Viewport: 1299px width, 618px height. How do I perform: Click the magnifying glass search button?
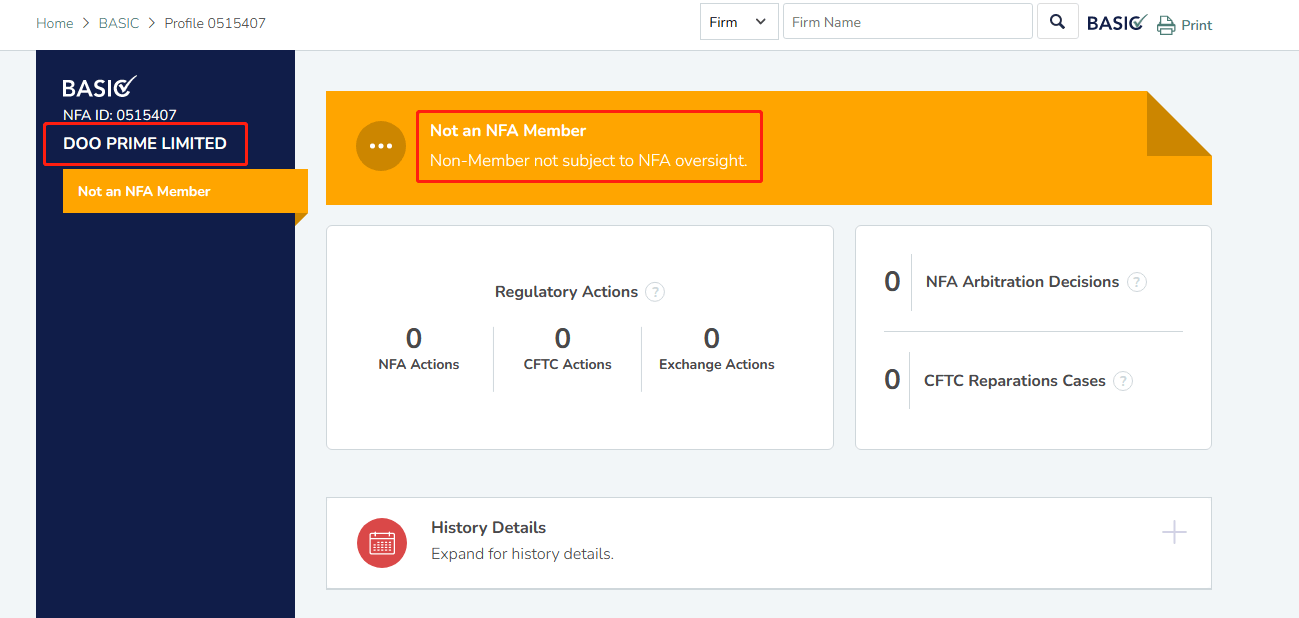1057,22
